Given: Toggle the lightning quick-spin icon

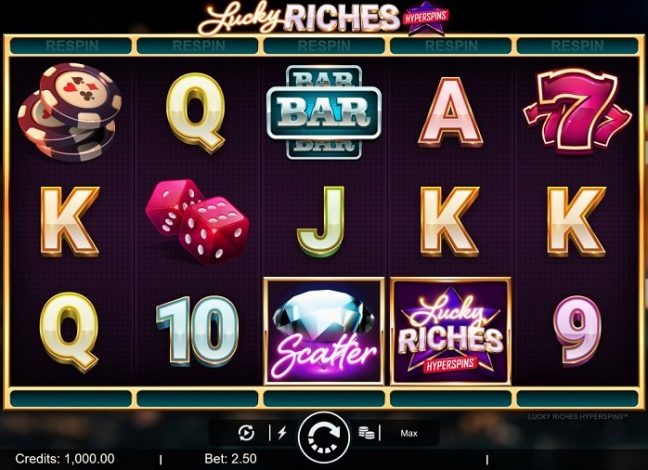Looking at the screenshot, I should [282, 433].
